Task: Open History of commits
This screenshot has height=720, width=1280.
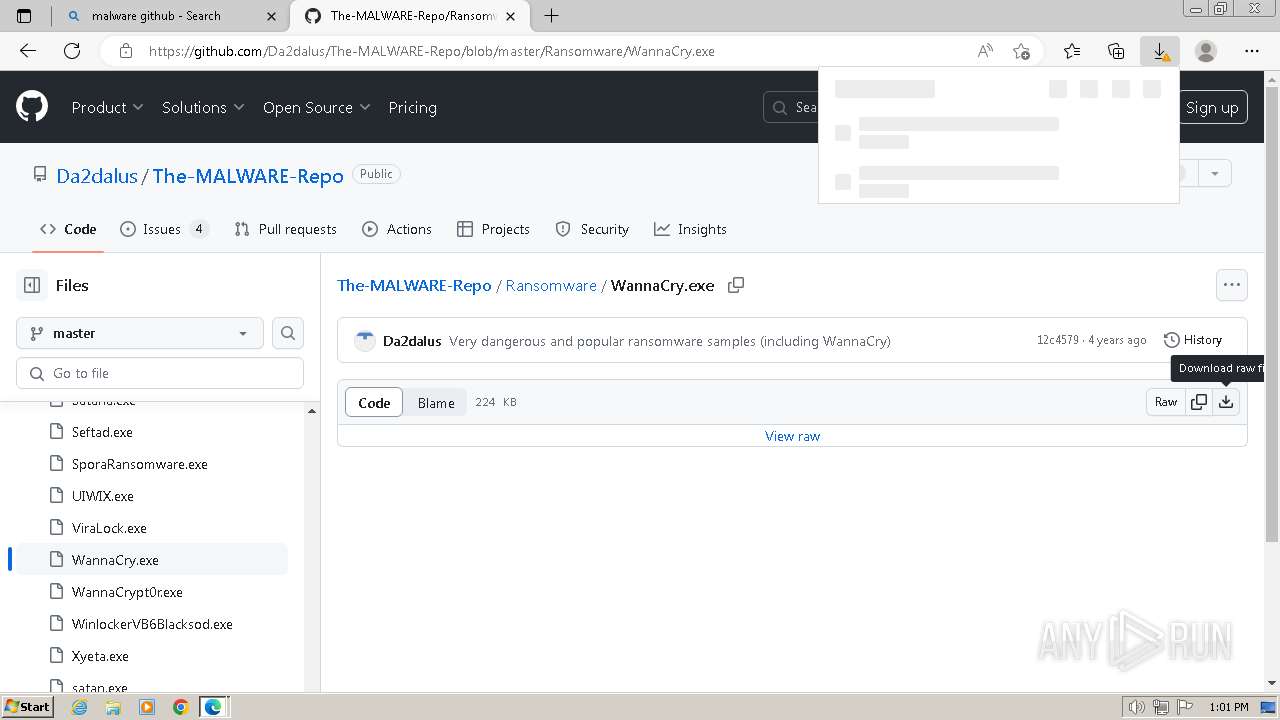Action: (x=1193, y=340)
